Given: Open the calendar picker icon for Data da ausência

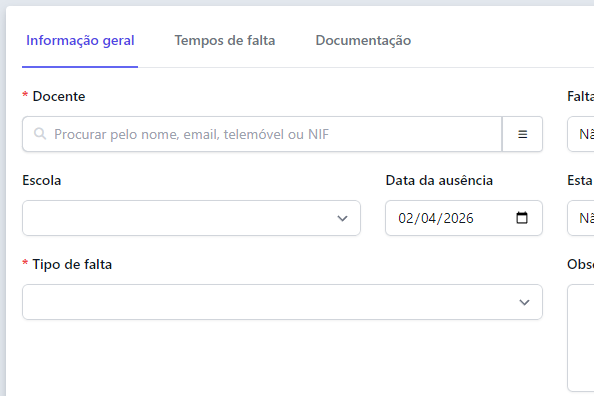Looking at the screenshot, I should click(x=522, y=218).
